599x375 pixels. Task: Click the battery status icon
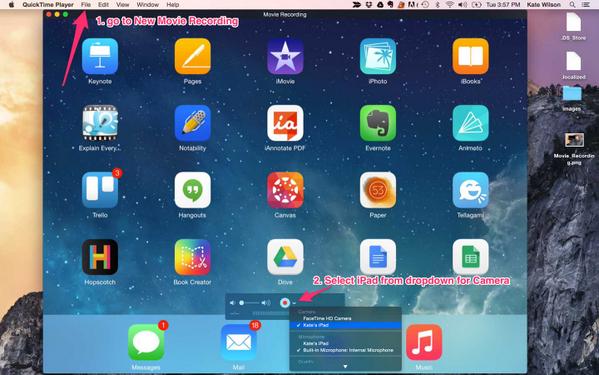477,5
